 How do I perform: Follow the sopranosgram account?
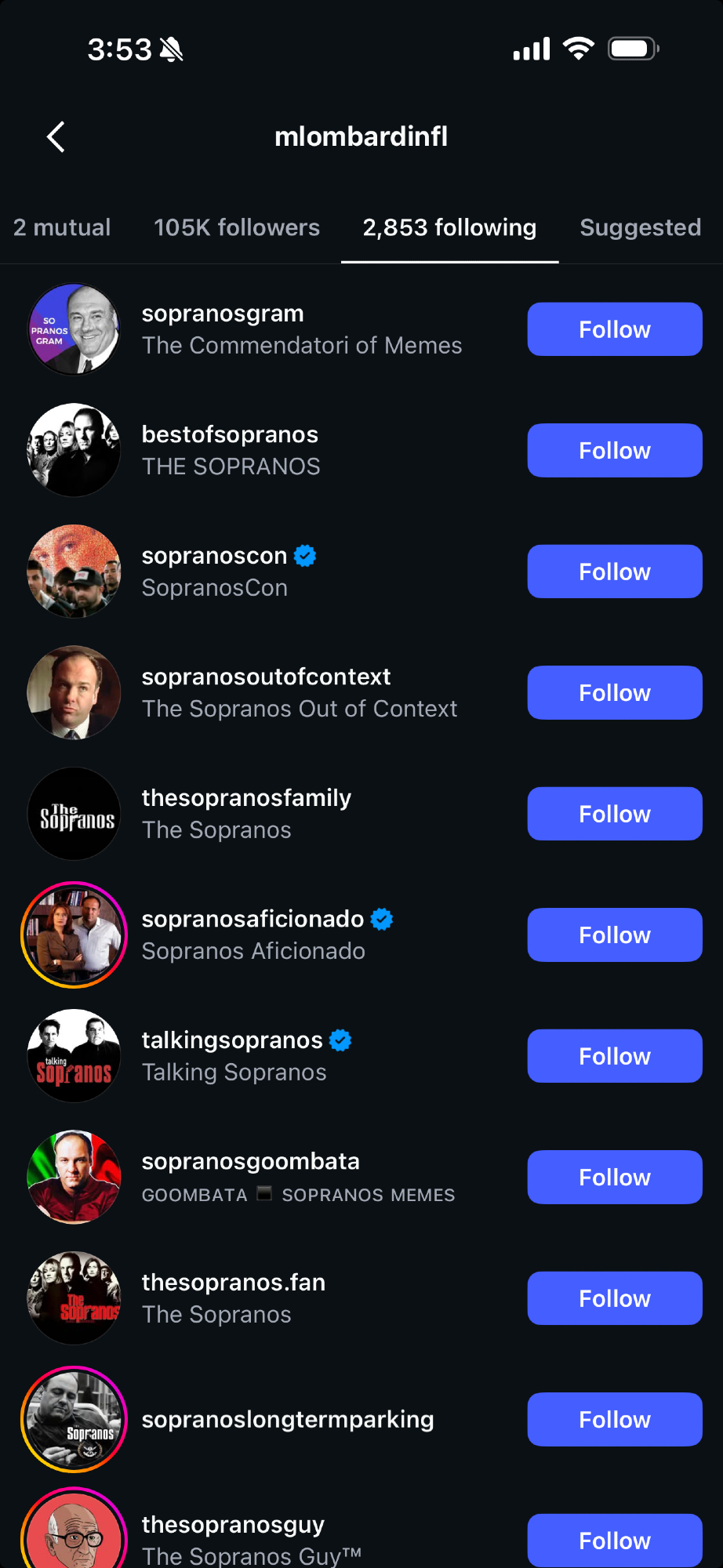tap(614, 329)
